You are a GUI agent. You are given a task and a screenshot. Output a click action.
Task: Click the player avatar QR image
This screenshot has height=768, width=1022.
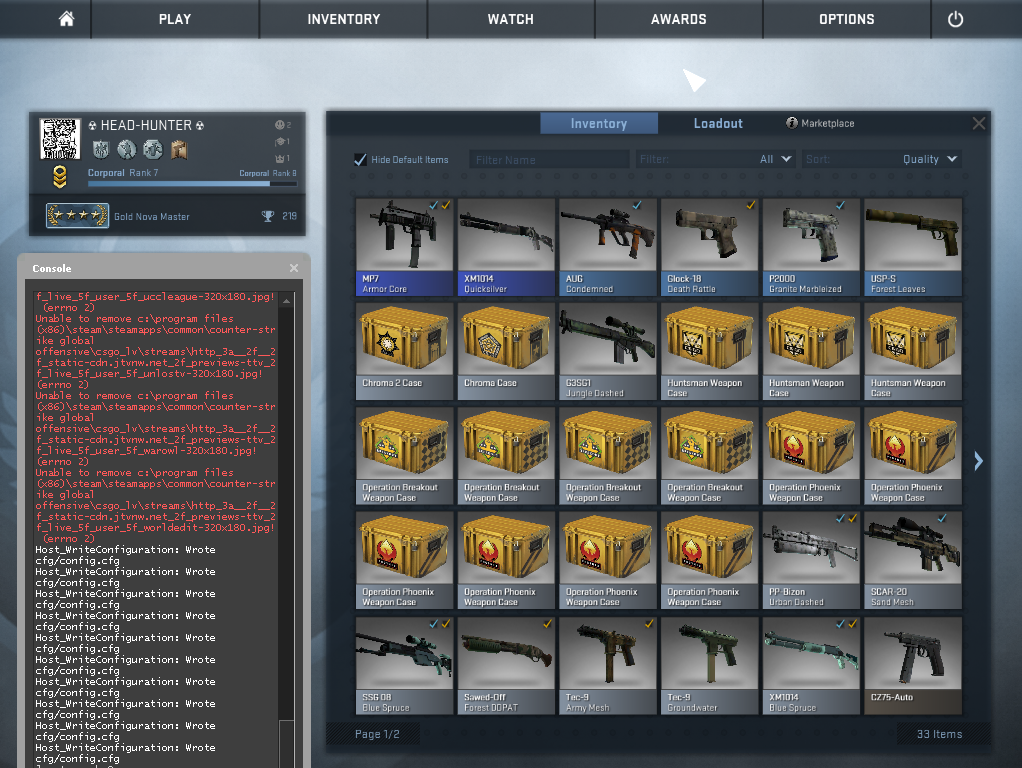coord(60,139)
